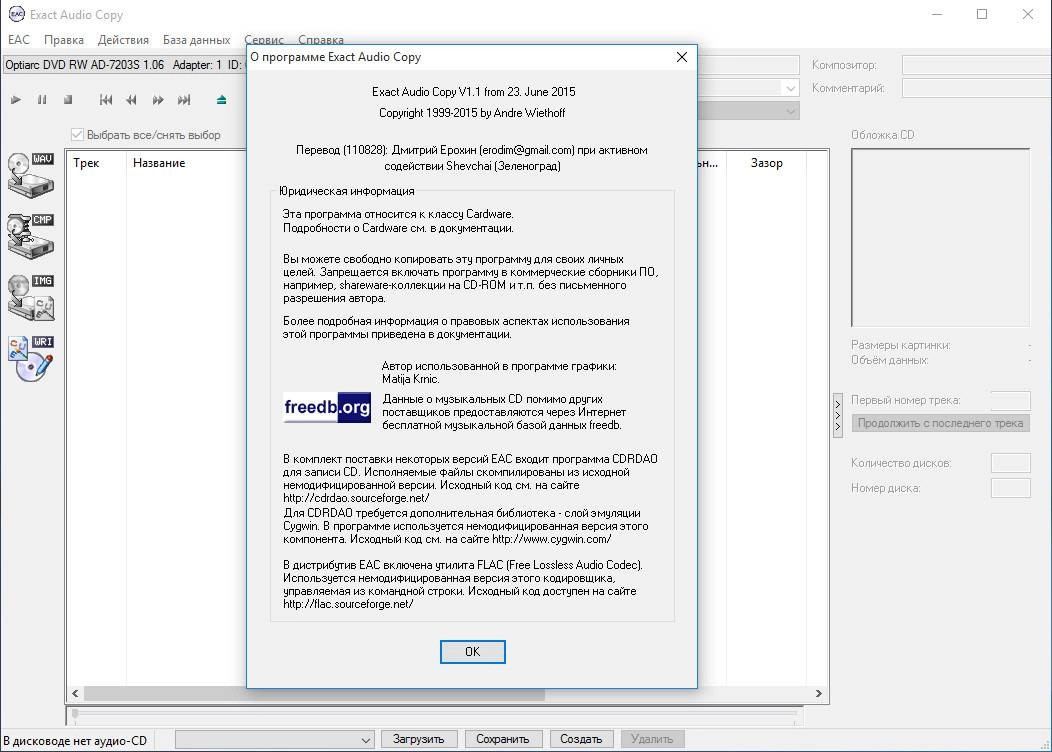This screenshot has height=752, width=1052.
Task: Click the rewind icon
Action: tap(132, 100)
